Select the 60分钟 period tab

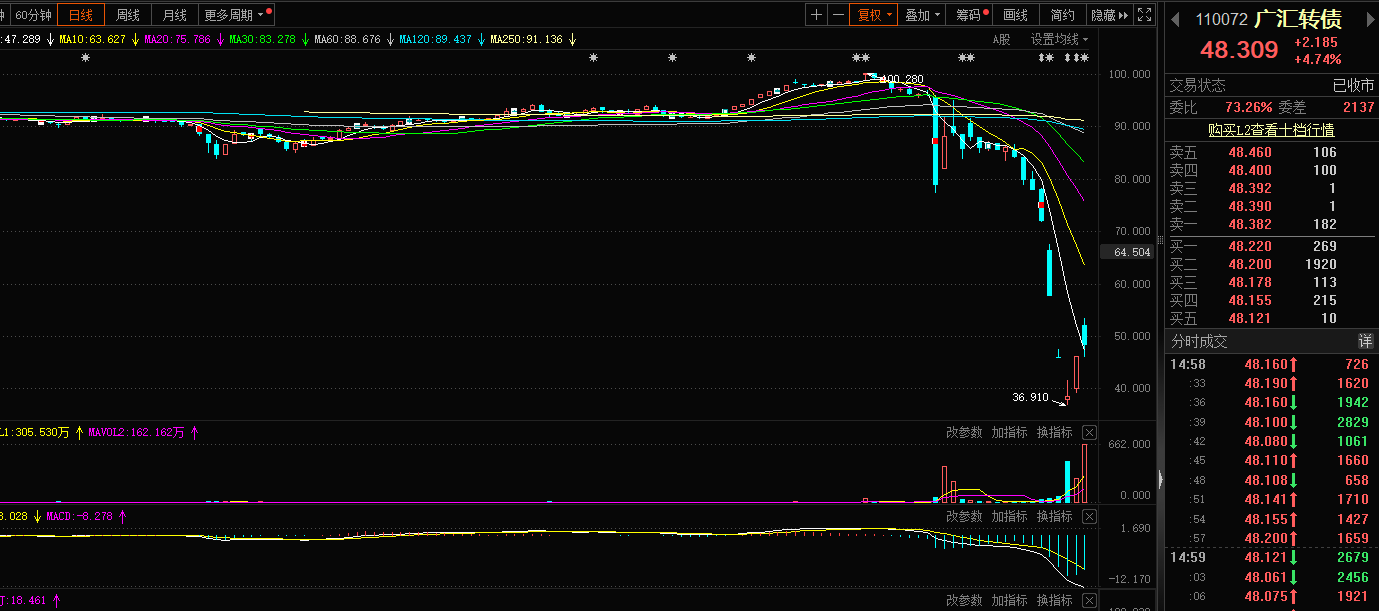coord(33,15)
